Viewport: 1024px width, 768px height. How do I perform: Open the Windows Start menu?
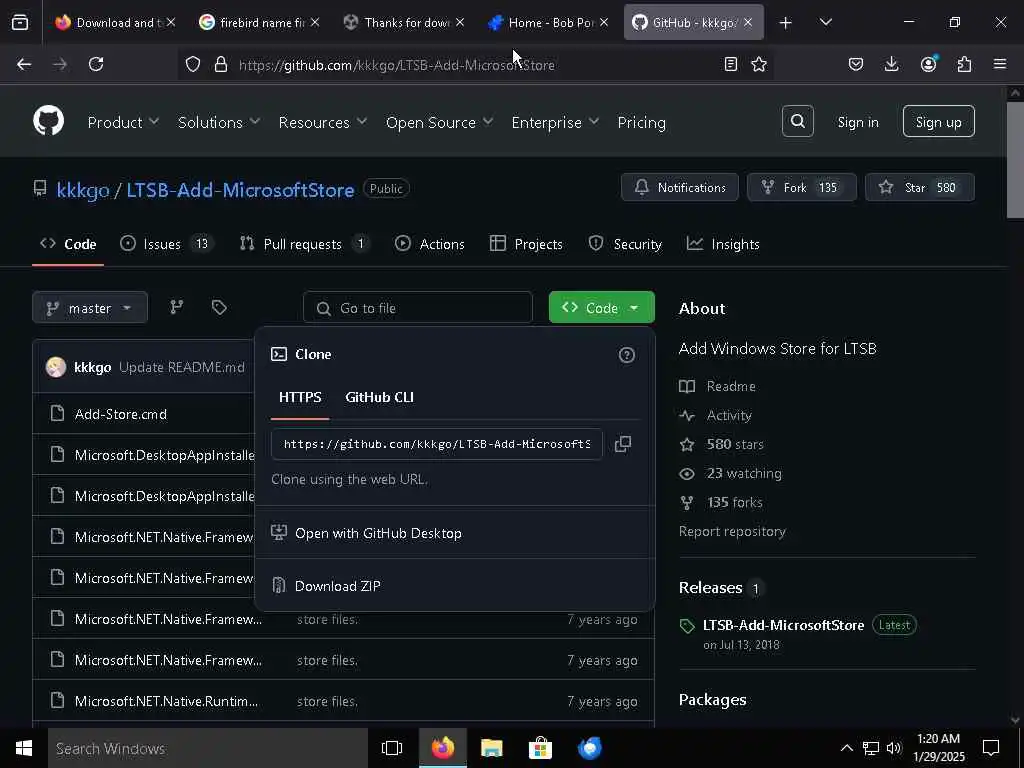pos(24,748)
